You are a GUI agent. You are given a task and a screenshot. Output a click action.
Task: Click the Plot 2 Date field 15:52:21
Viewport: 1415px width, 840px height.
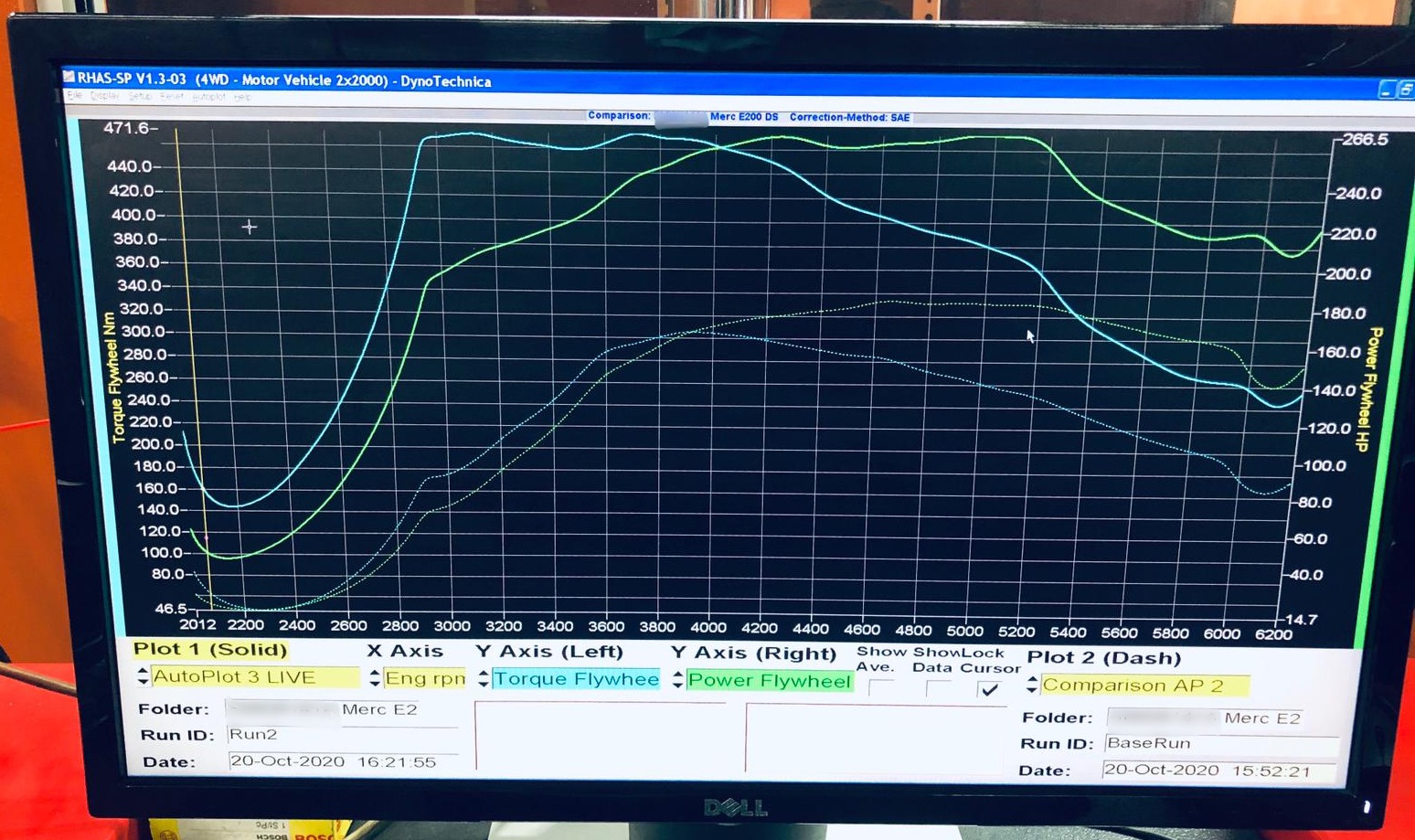[x=1219, y=771]
